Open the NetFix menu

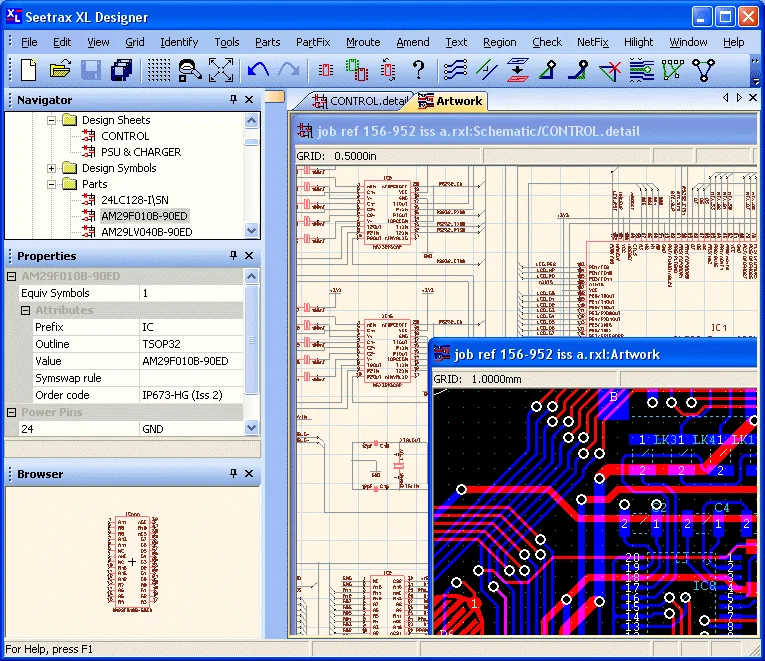pos(593,42)
